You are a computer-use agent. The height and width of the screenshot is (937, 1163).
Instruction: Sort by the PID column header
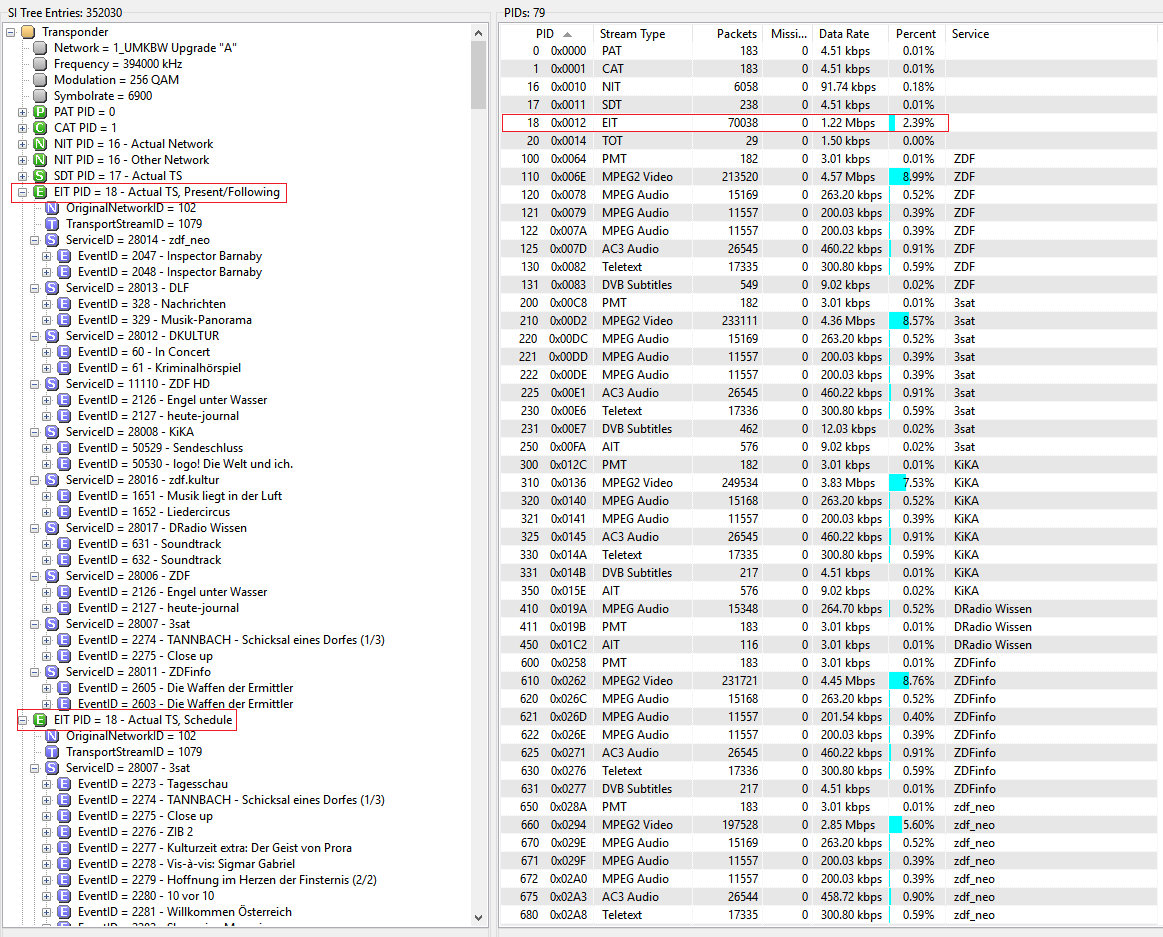[545, 34]
